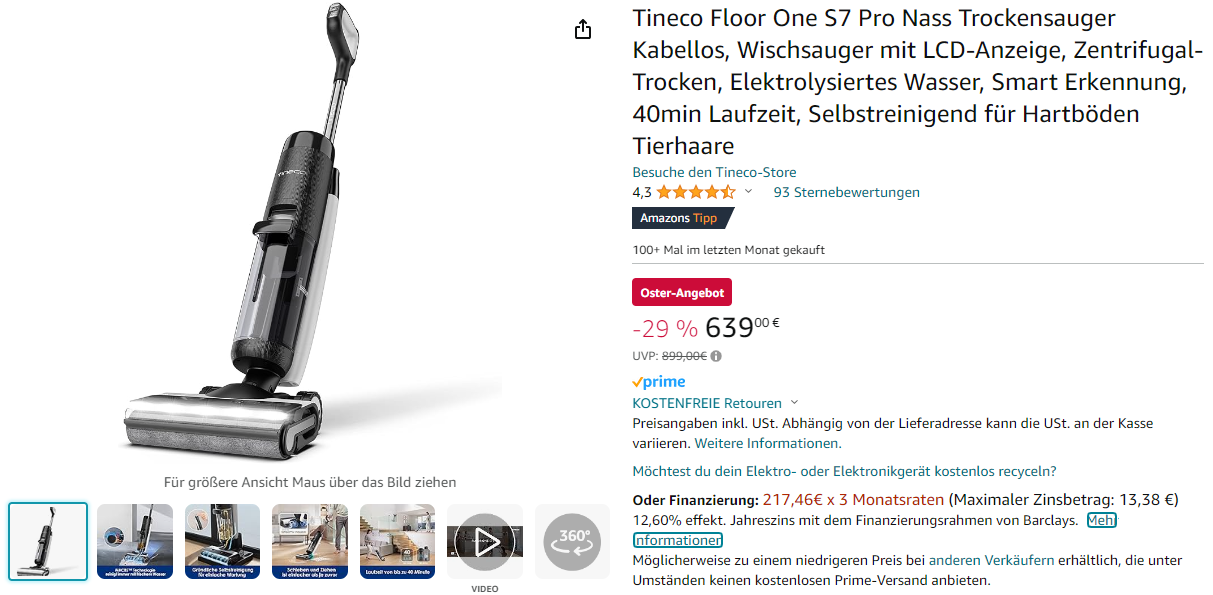The width and height of the screenshot is (1213, 595).
Task: Select the first vacuum thumbnail image
Action: tap(48, 541)
